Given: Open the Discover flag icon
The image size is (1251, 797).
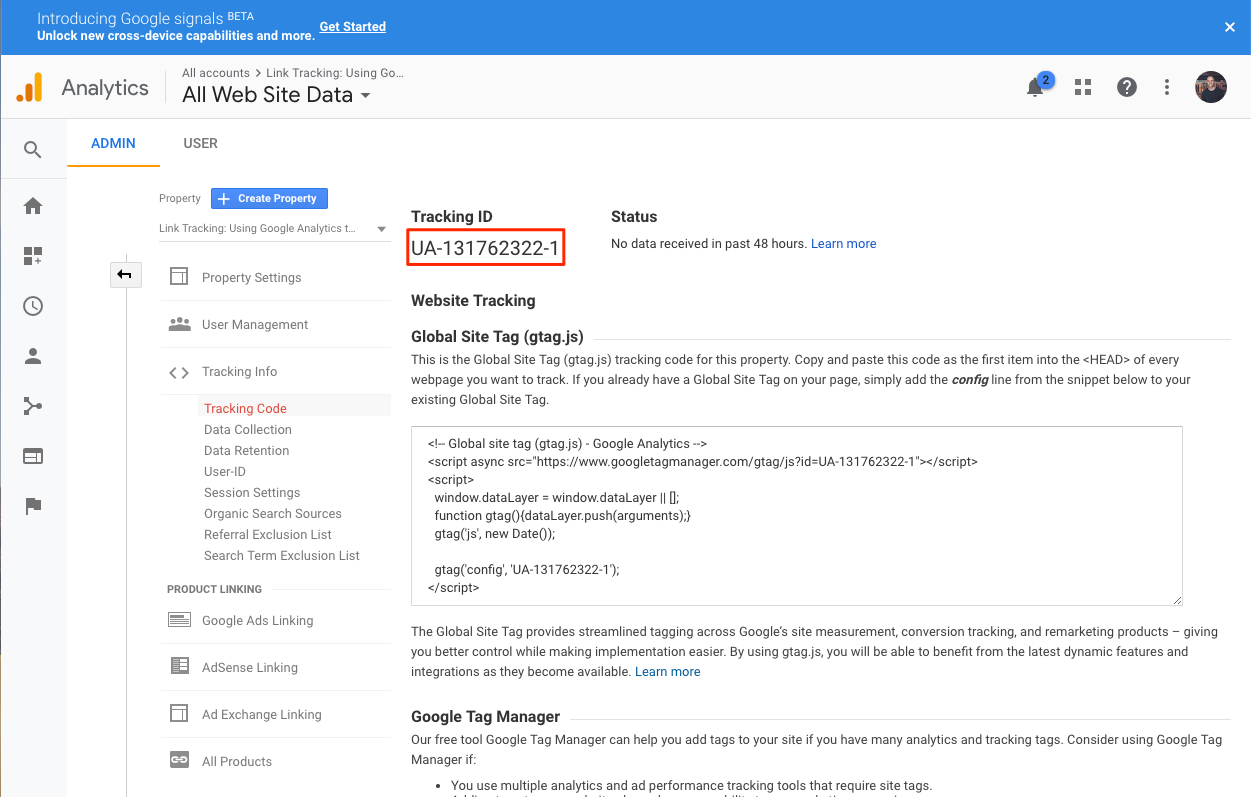Looking at the screenshot, I should pos(33,505).
